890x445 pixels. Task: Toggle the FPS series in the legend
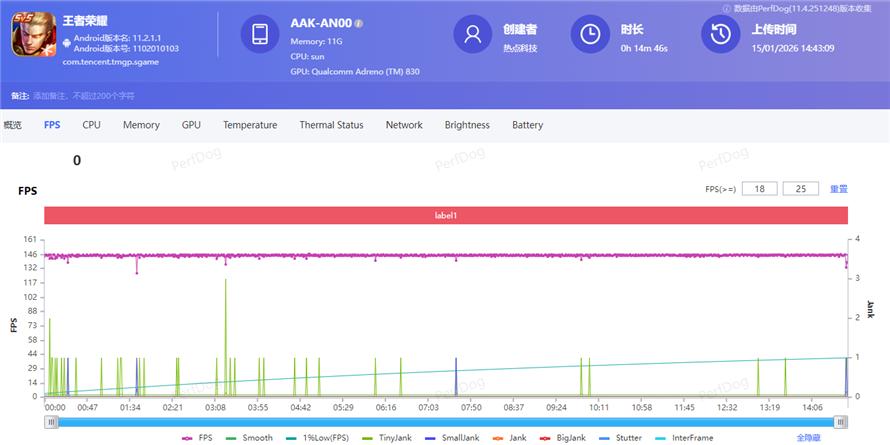pos(196,438)
